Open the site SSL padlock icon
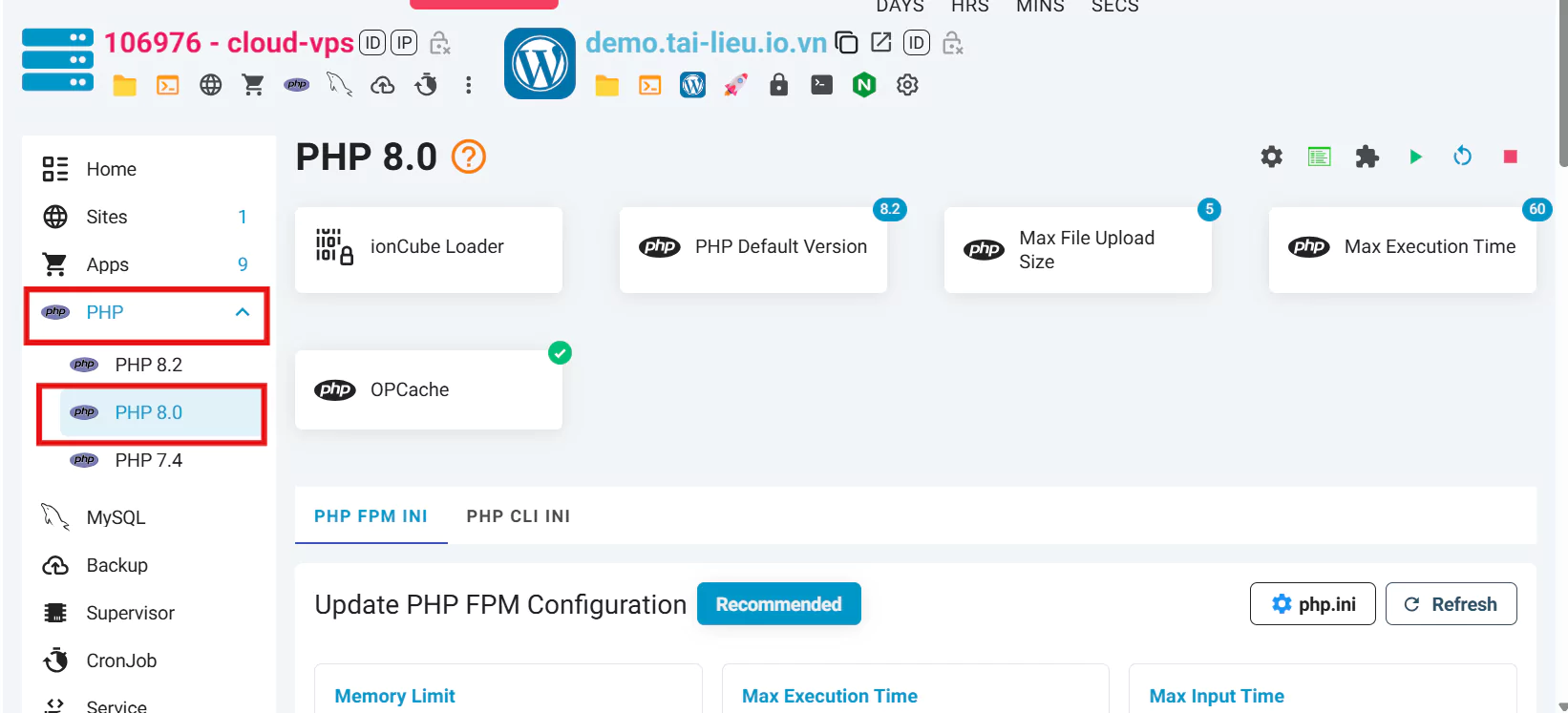 tap(779, 85)
